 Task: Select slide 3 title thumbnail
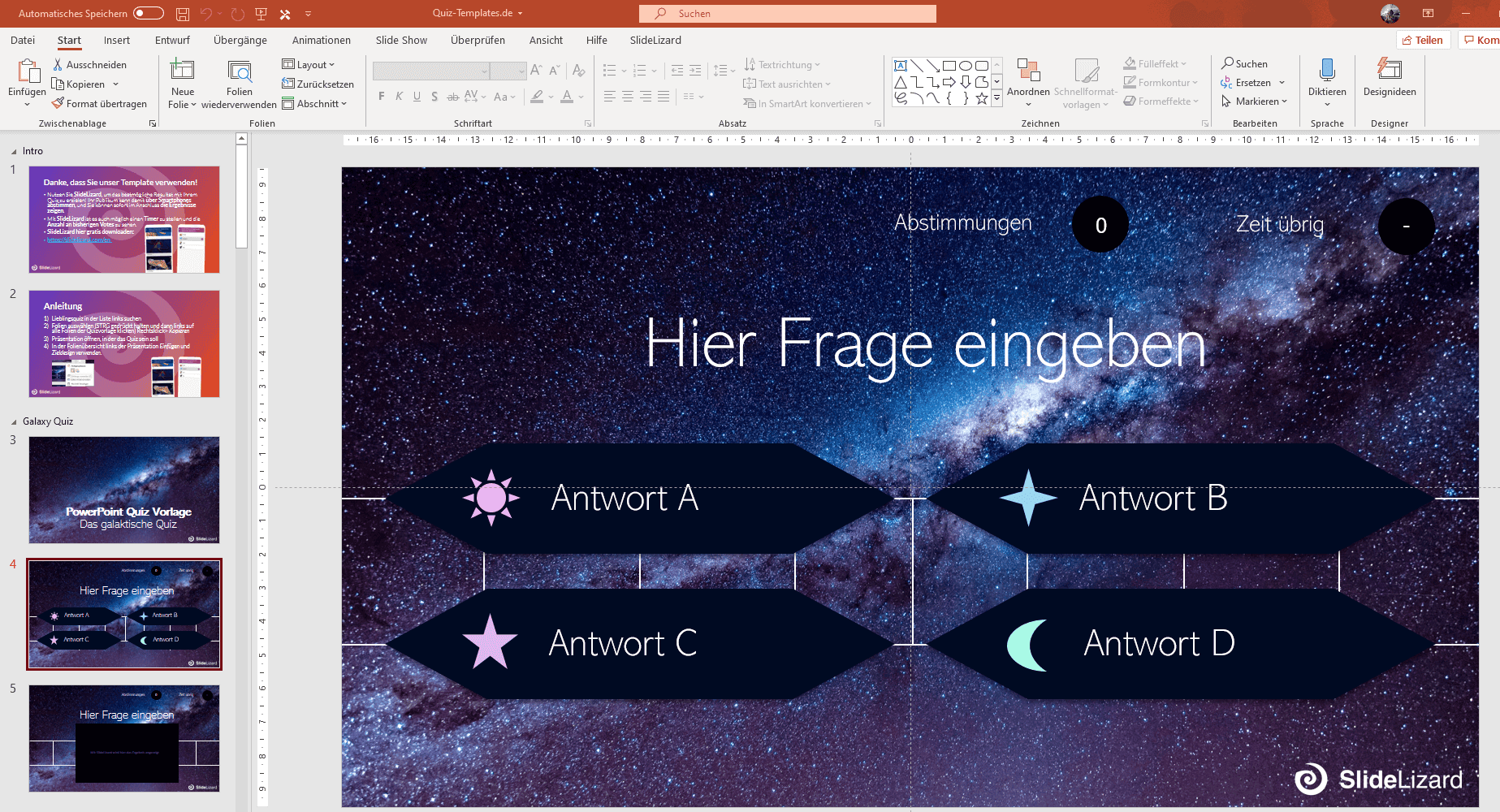pyautogui.click(x=124, y=490)
